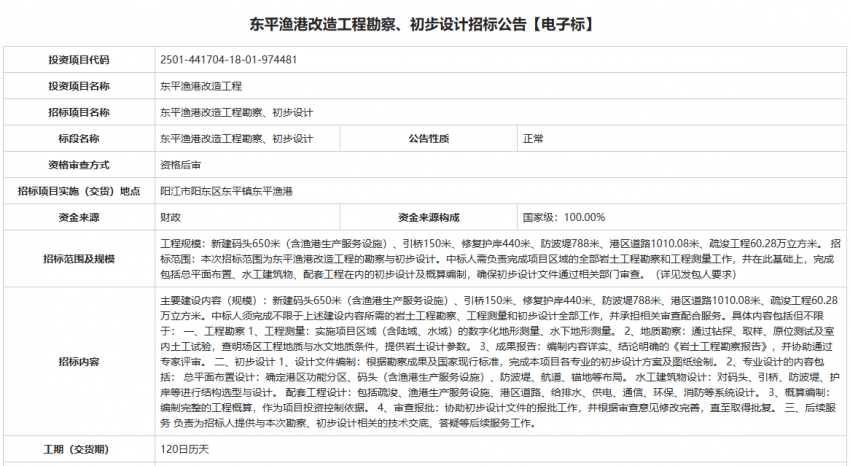This screenshot has width=850, height=466.
Task: Select the location 阳江市阳东区东平镇东平渔港
Action: pyautogui.click(x=226, y=191)
